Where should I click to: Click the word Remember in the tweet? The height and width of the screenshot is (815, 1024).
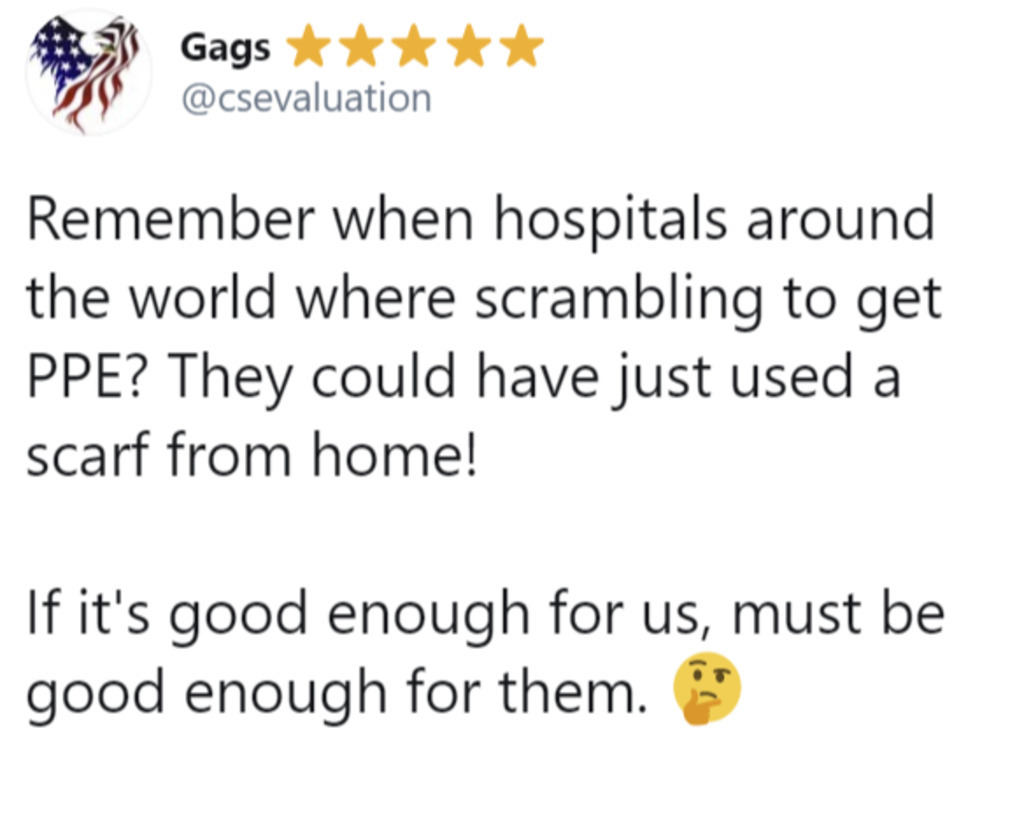pos(171,219)
